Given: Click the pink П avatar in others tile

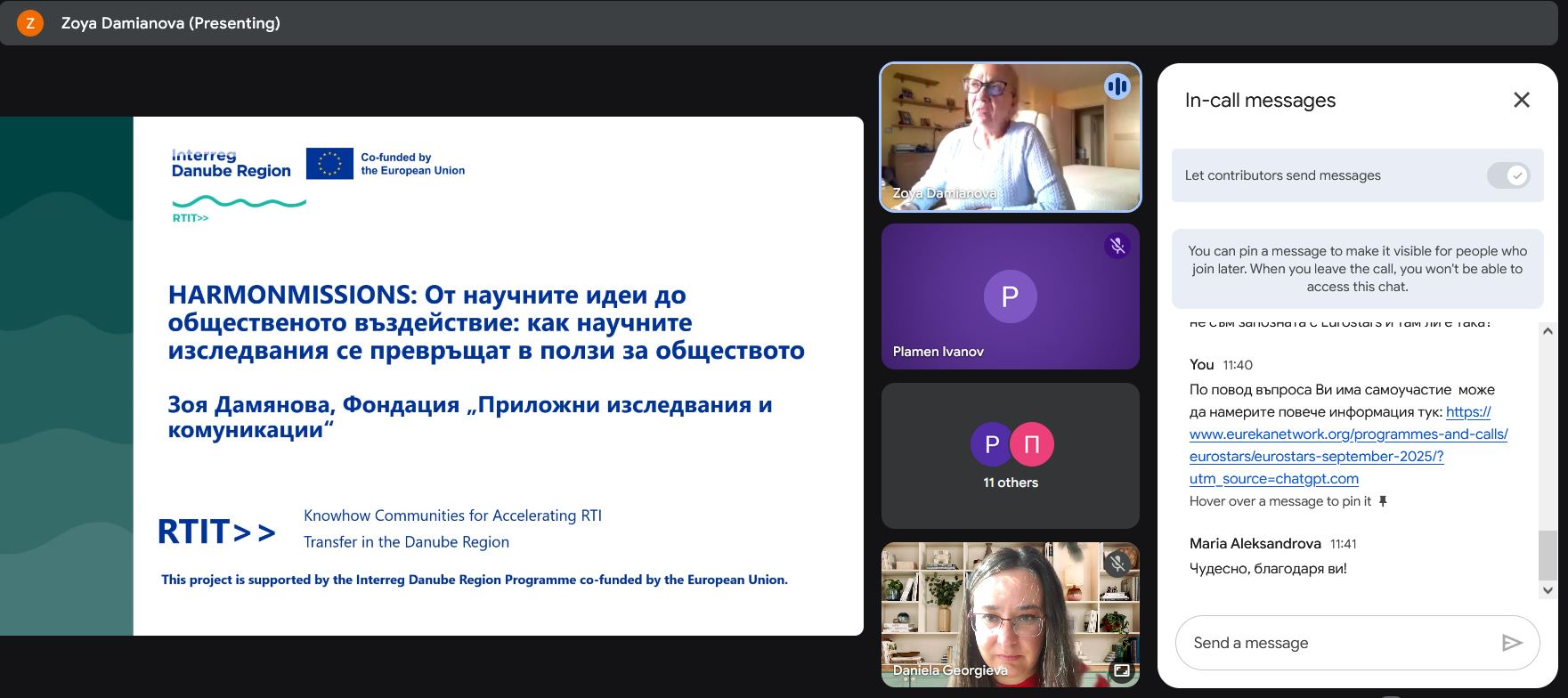Looking at the screenshot, I should click(1032, 443).
